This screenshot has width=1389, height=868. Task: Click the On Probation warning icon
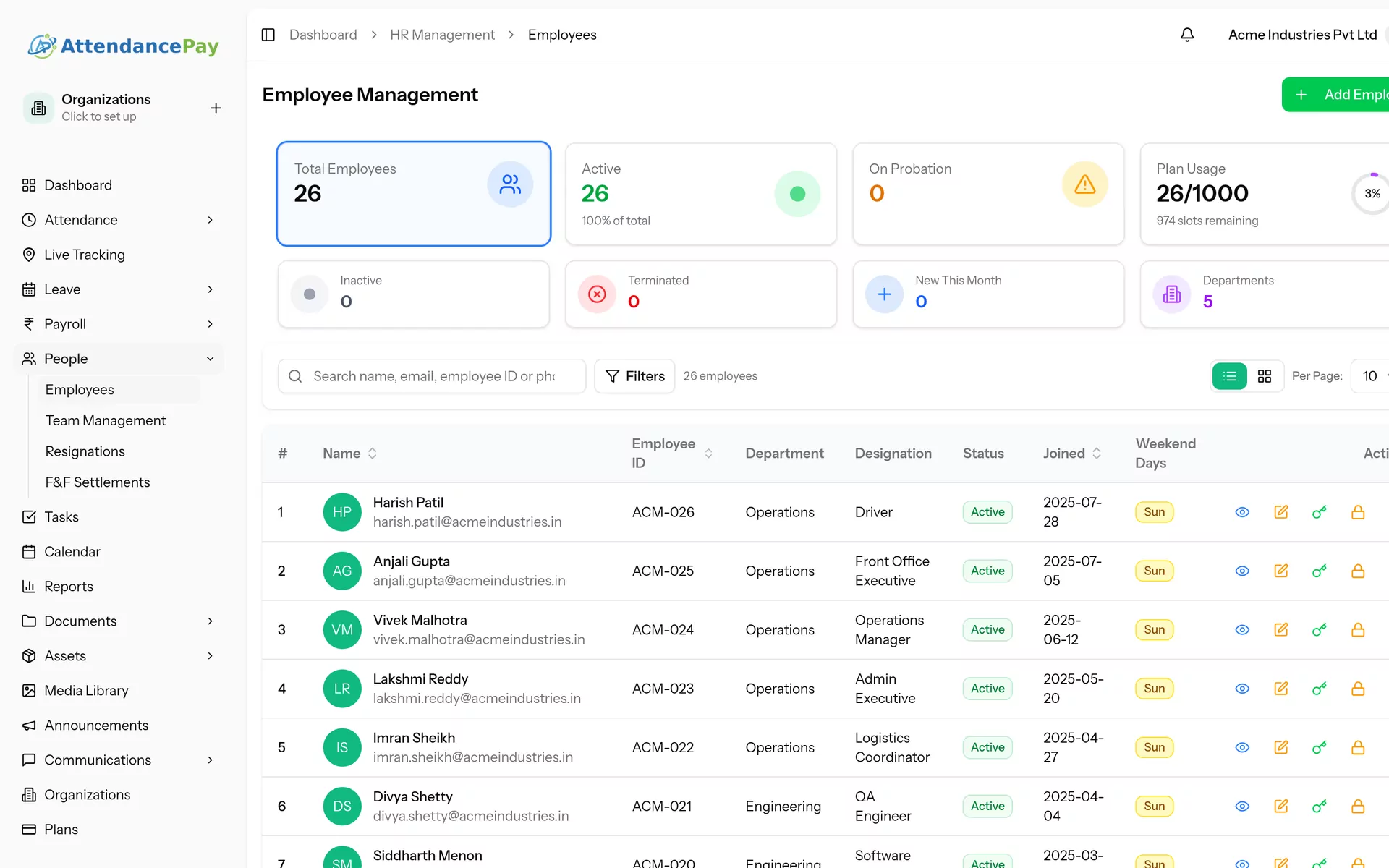pos(1084,184)
